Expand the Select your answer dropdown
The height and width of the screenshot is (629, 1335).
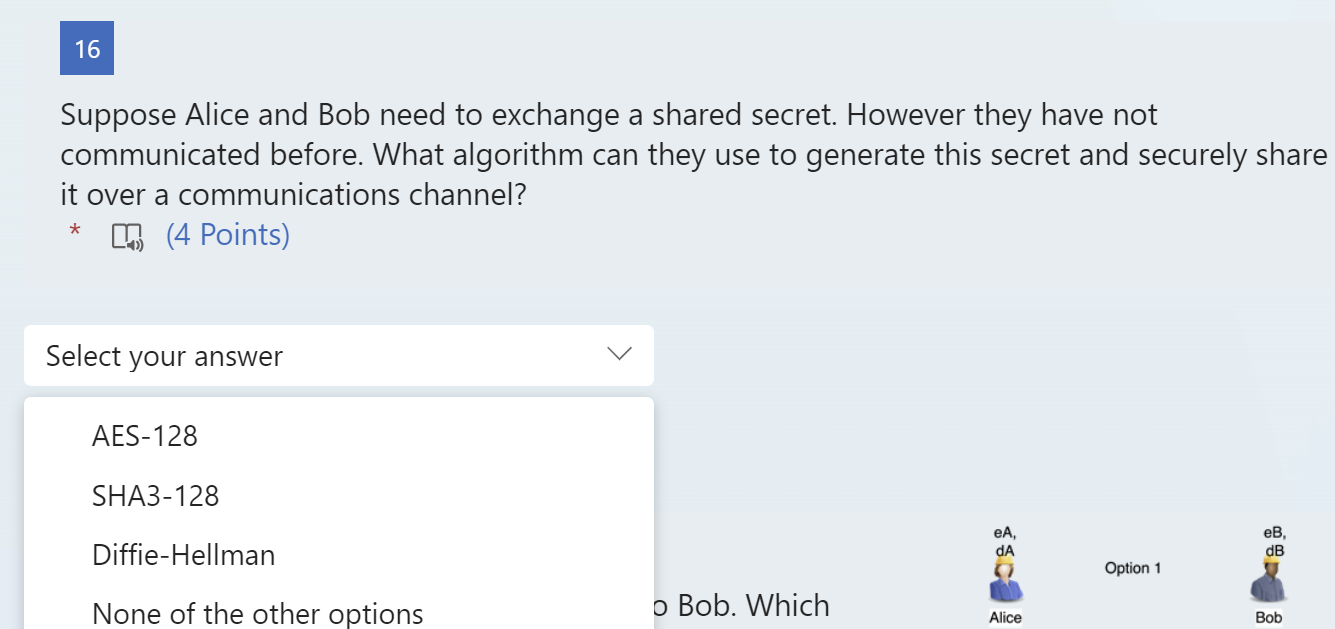pos(339,355)
